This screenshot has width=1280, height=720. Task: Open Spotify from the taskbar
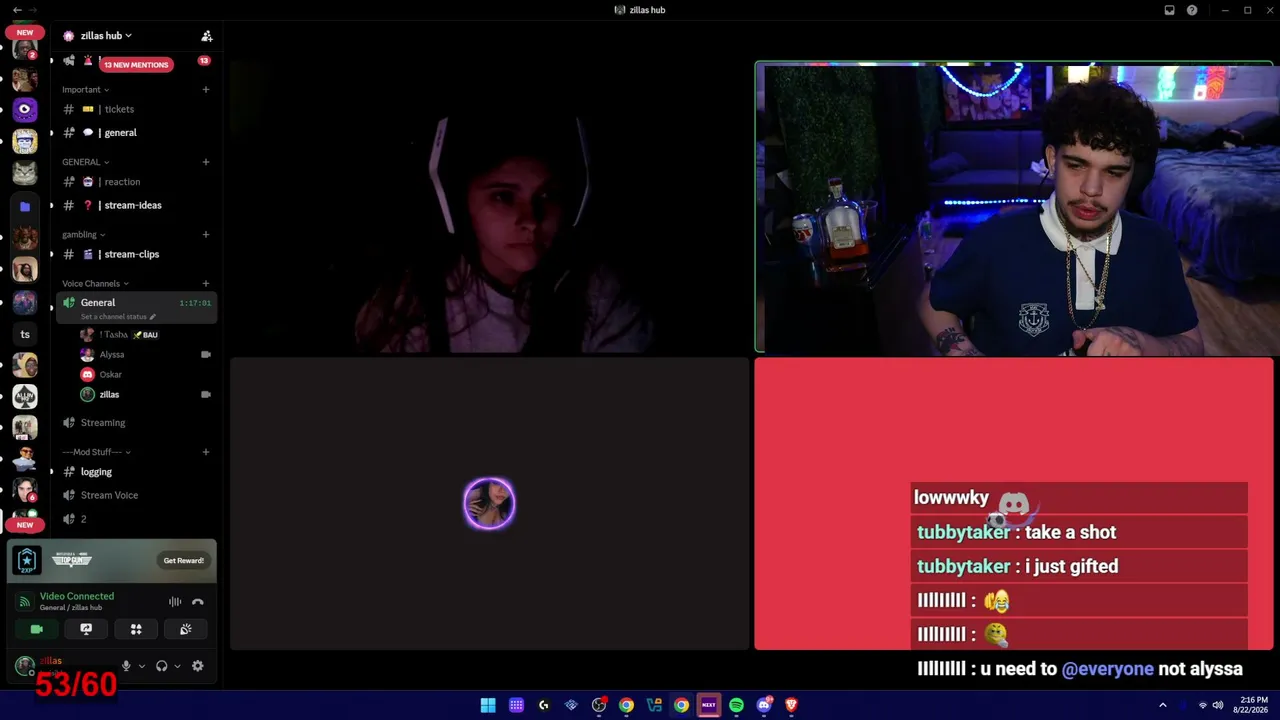tap(736, 705)
